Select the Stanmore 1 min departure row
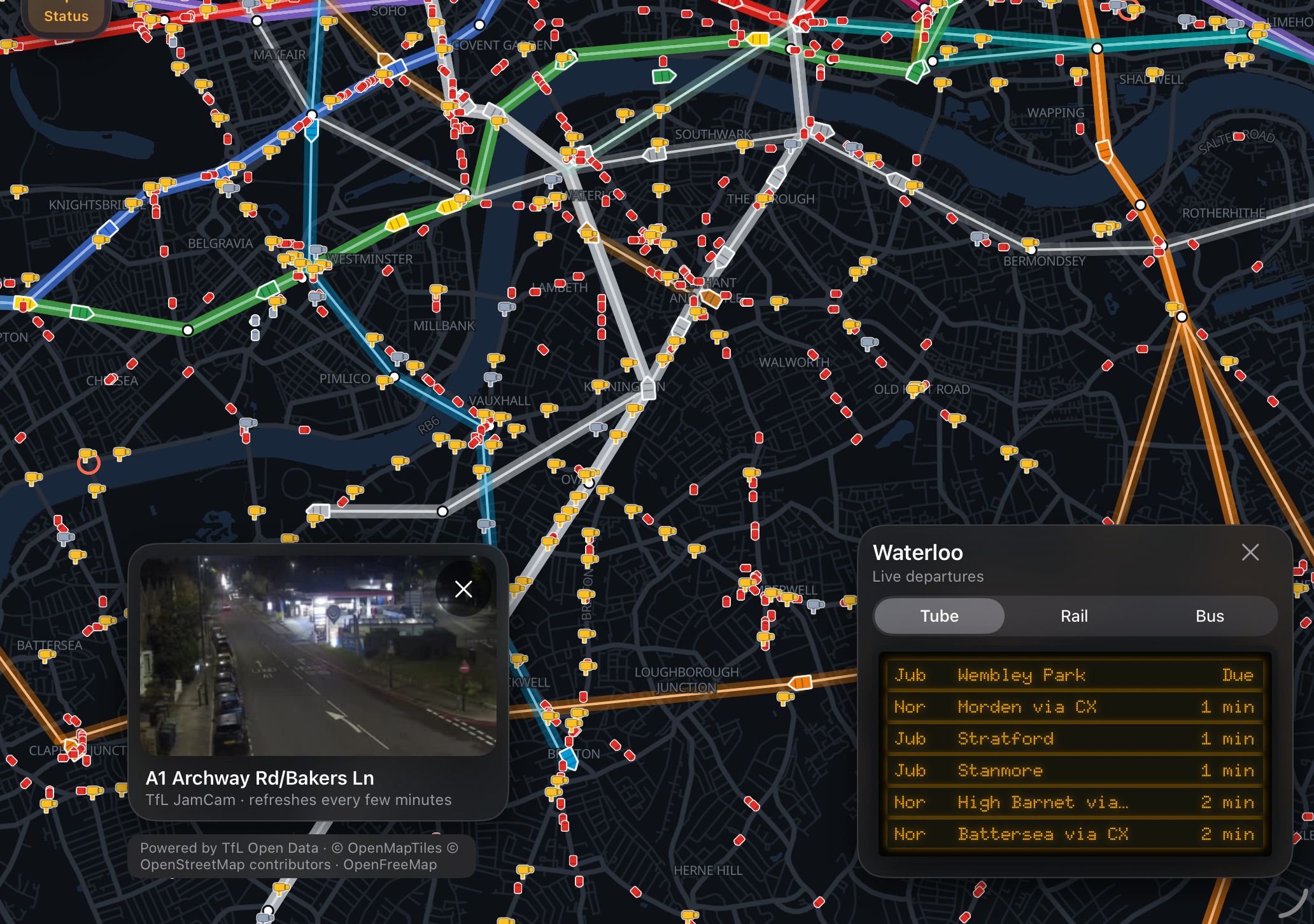The image size is (1314, 924). click(x=1074, y=771)
